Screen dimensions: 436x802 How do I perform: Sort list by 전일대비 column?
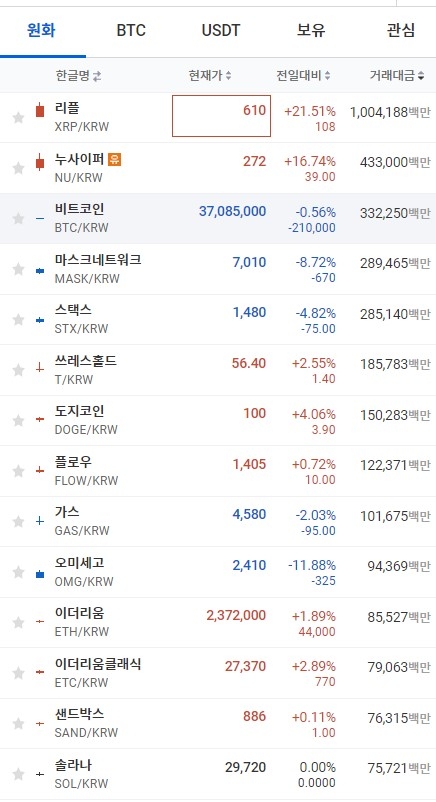(x=303, y=76)
